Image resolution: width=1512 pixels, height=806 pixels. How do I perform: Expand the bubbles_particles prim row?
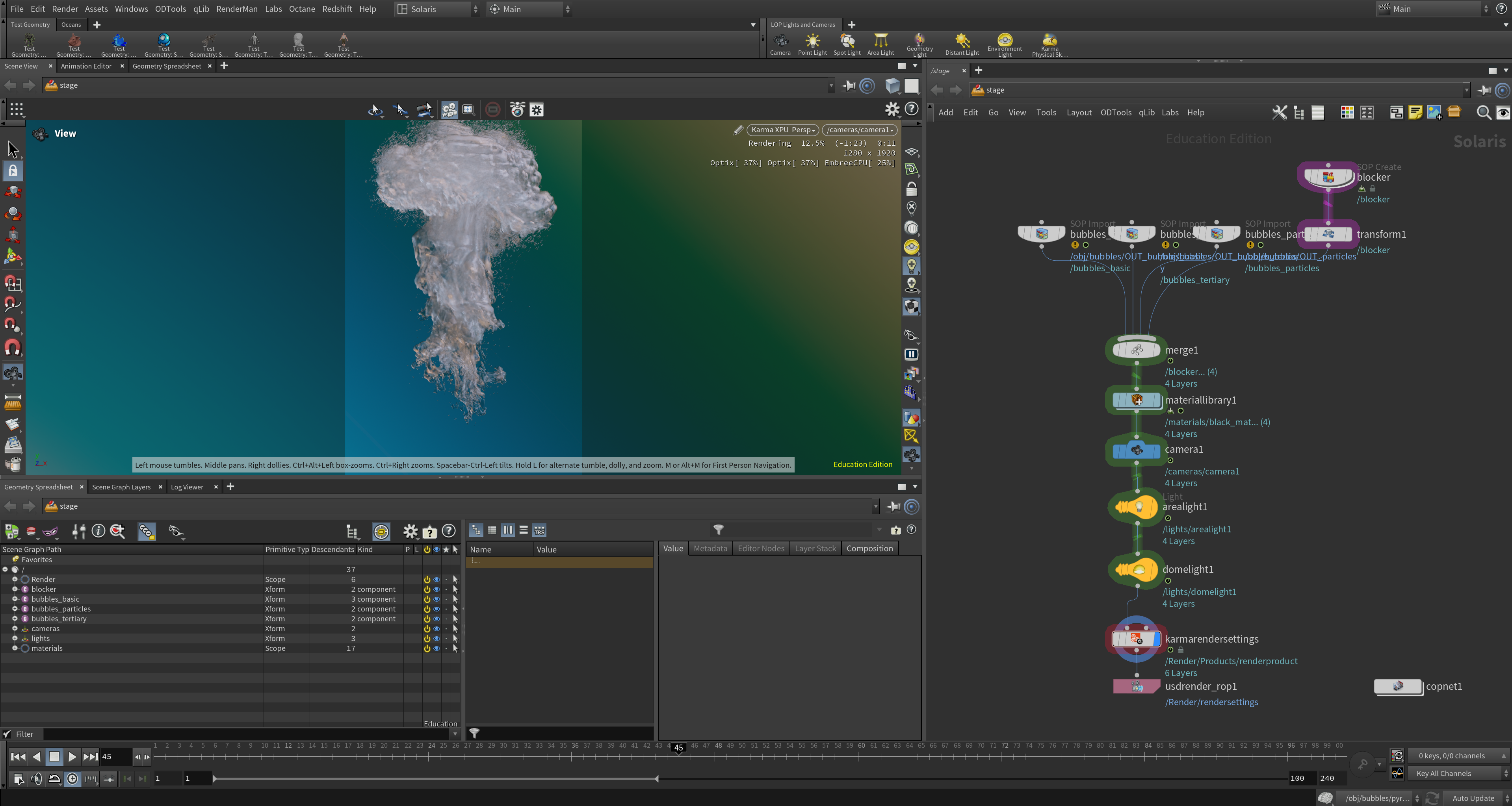coord(15,609)
